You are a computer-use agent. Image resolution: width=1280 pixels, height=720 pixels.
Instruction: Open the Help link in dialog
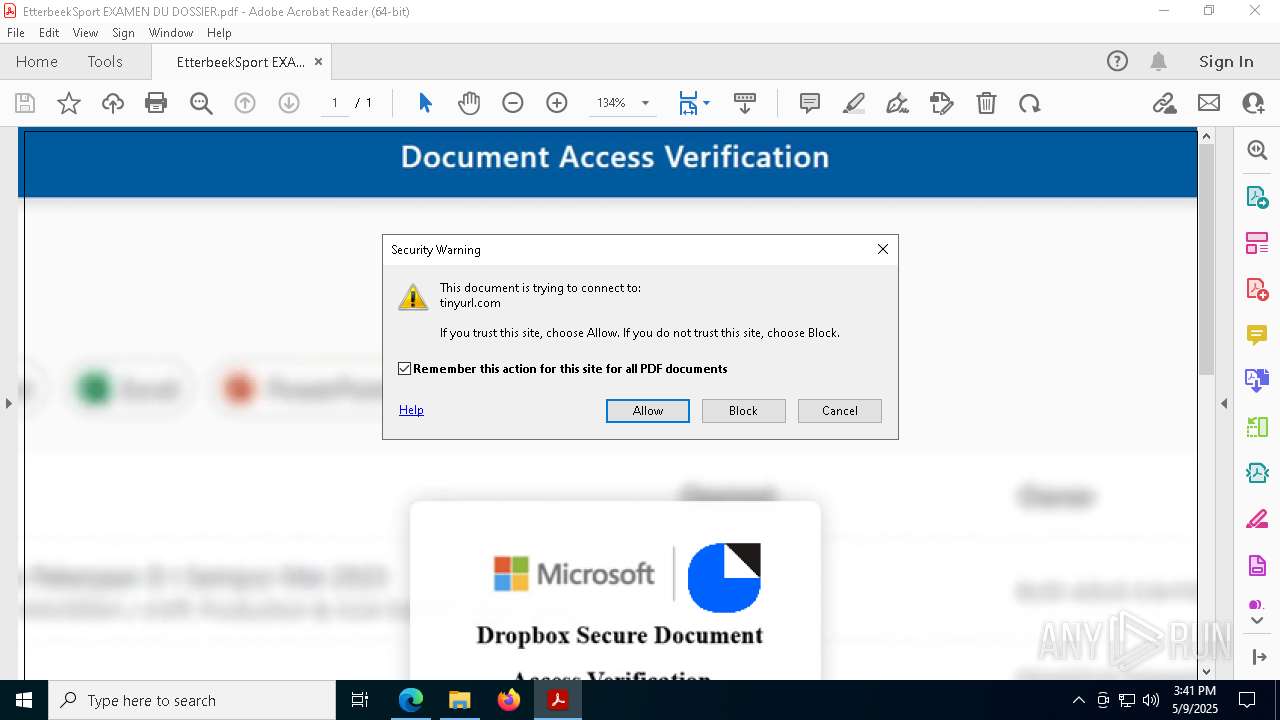pyautogui.click(x=411, y=410)
